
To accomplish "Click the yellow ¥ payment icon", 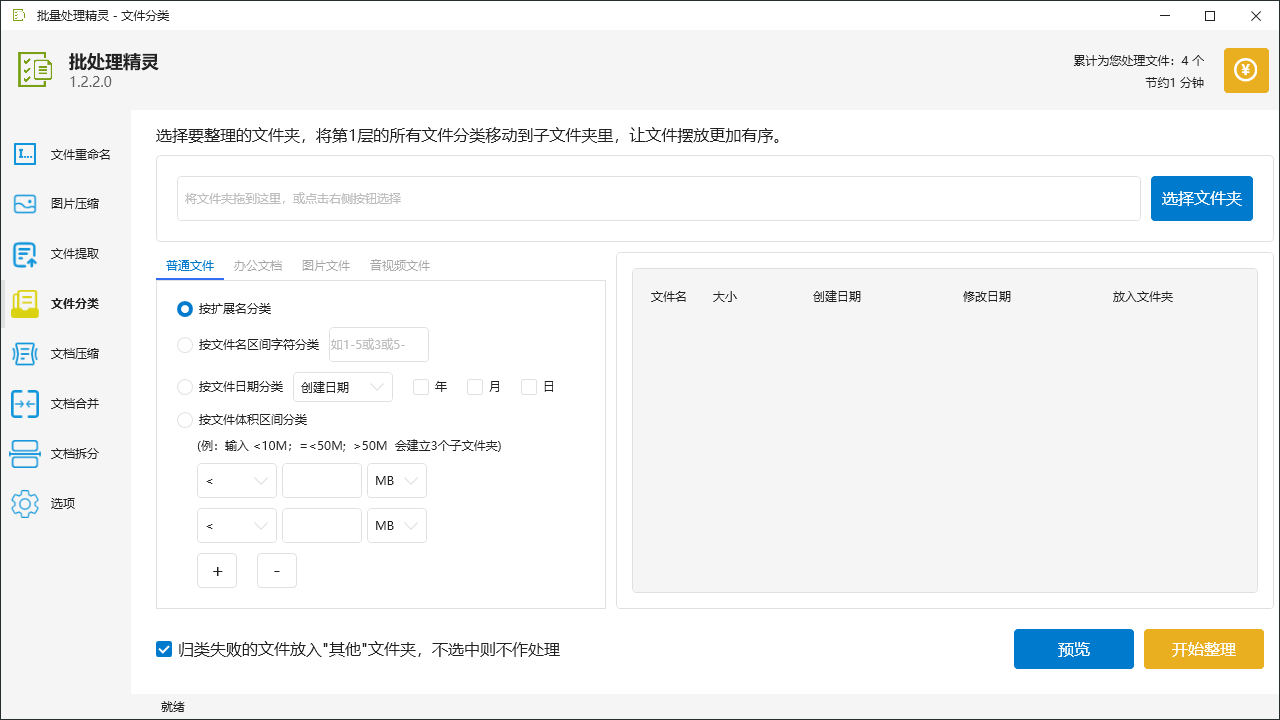I will click(1245, 70).
